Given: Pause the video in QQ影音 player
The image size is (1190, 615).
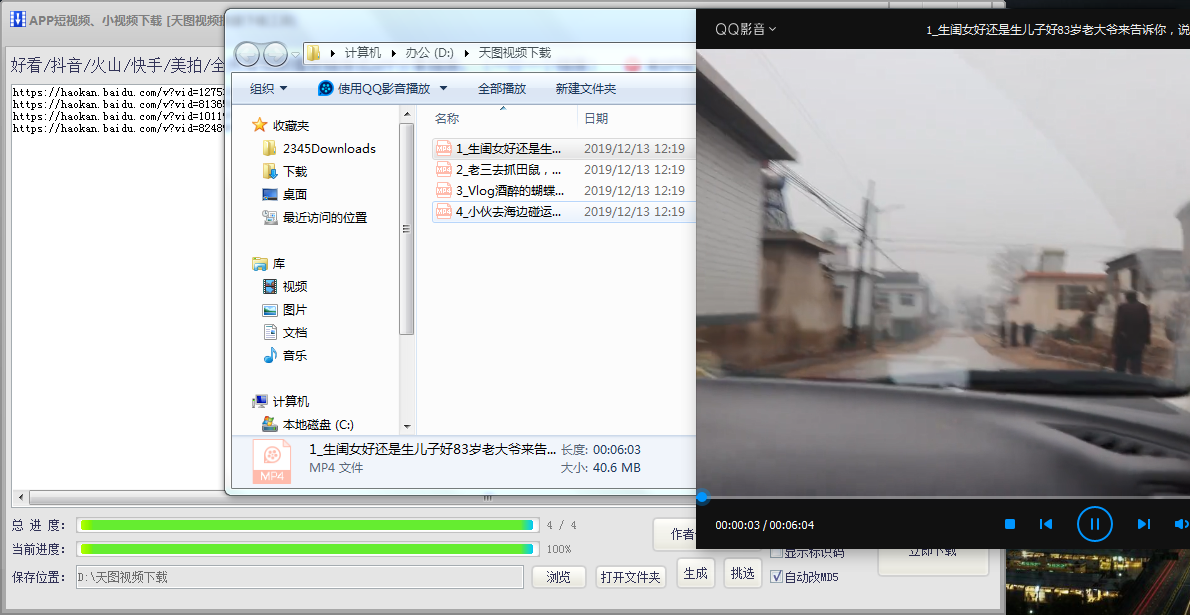Looking at the screenshot, I should [1094, 524].
